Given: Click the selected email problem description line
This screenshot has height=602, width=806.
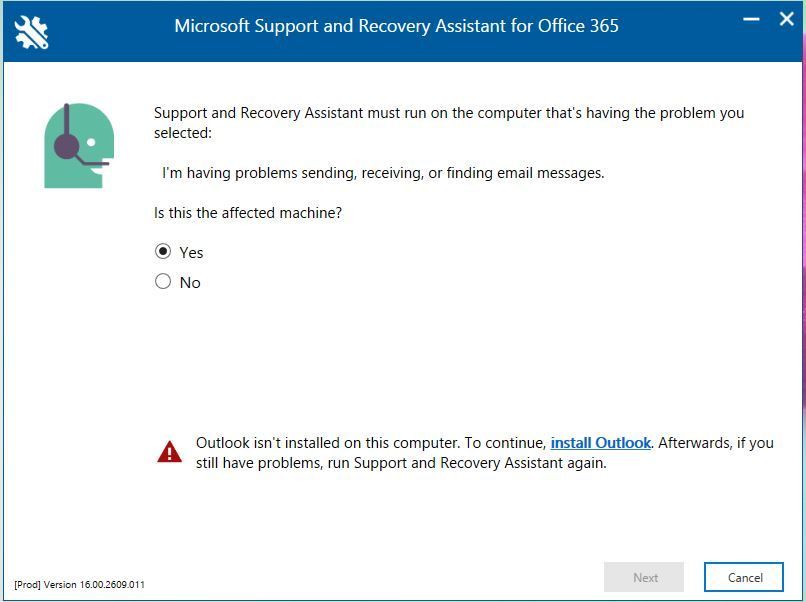Looking at the screenshot, I should click(x=383, y=173).
